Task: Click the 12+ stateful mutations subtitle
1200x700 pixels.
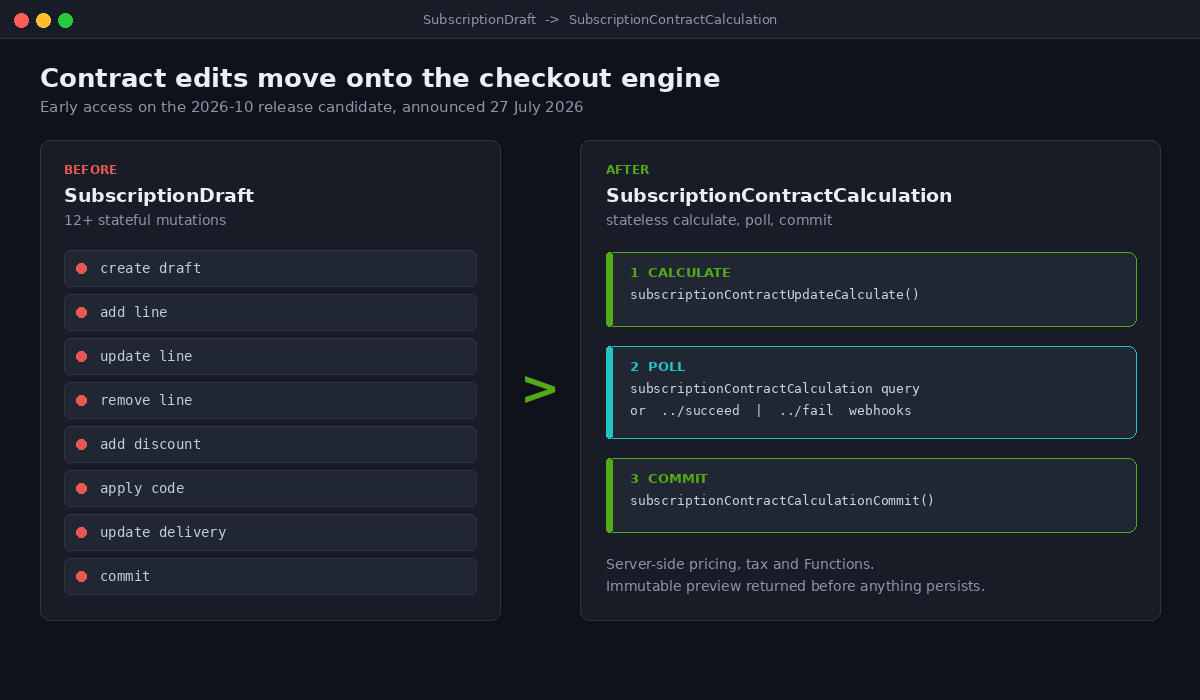Action: point(145,220)
